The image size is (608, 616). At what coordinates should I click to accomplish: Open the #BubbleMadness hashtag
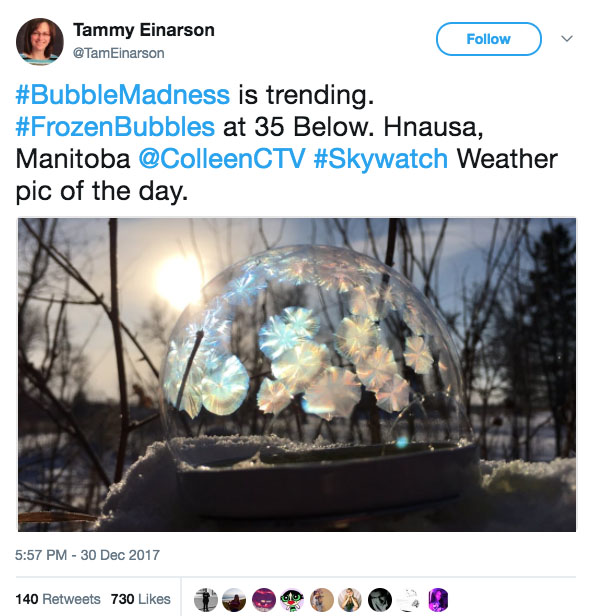(123, 95)
